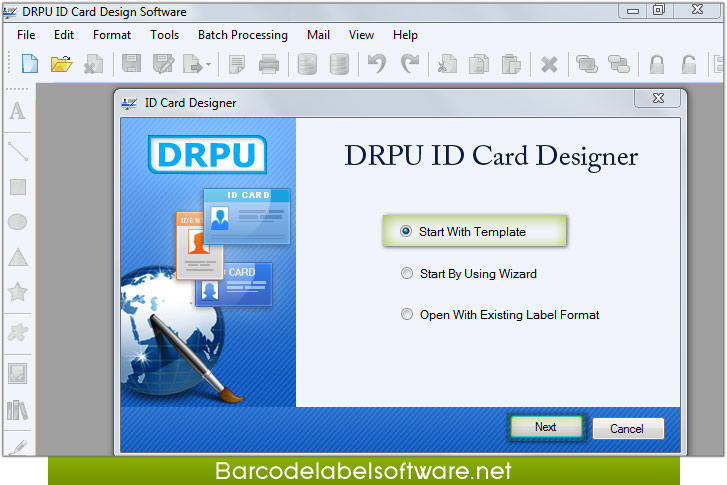Image resolution: width=727 pixels, height=485 pixels.
Task: Click the Delete X icon in toolbar
Action: click(549, 64)
